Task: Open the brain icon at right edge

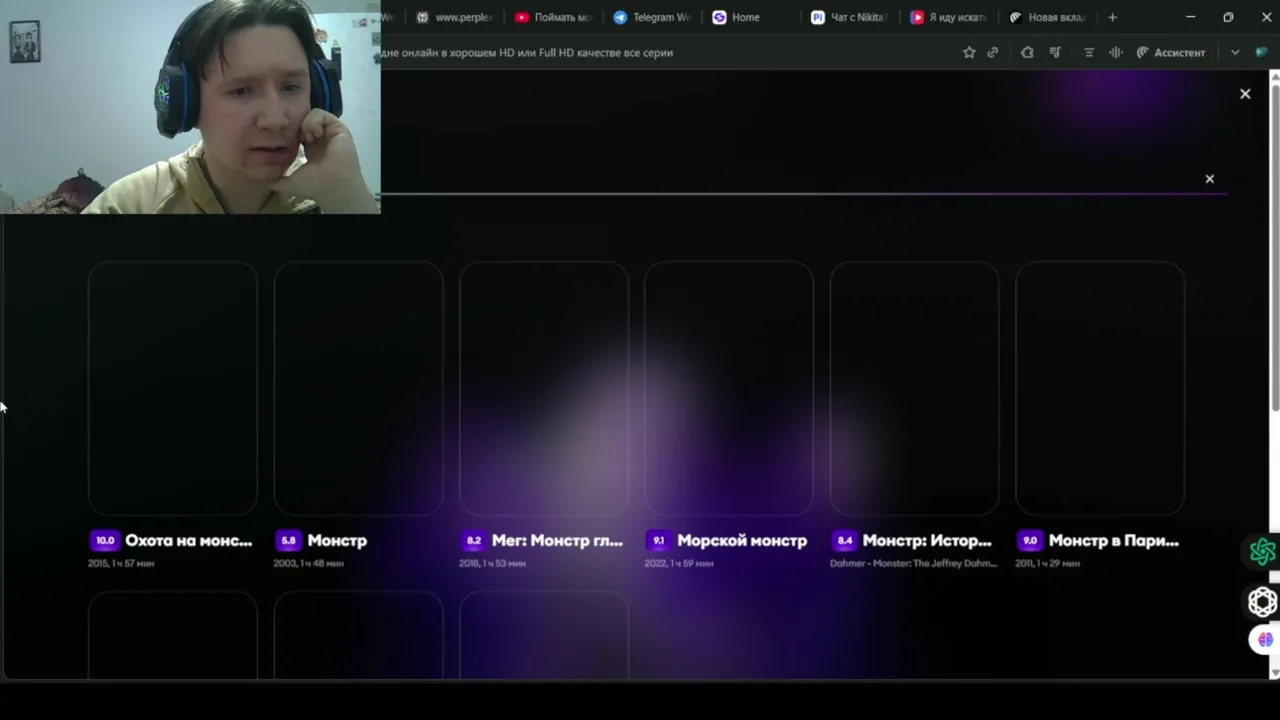Action: [x=1265, y=639]
